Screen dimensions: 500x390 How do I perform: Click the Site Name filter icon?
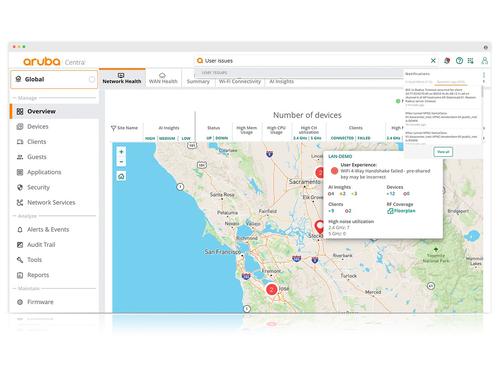point(113,128)
